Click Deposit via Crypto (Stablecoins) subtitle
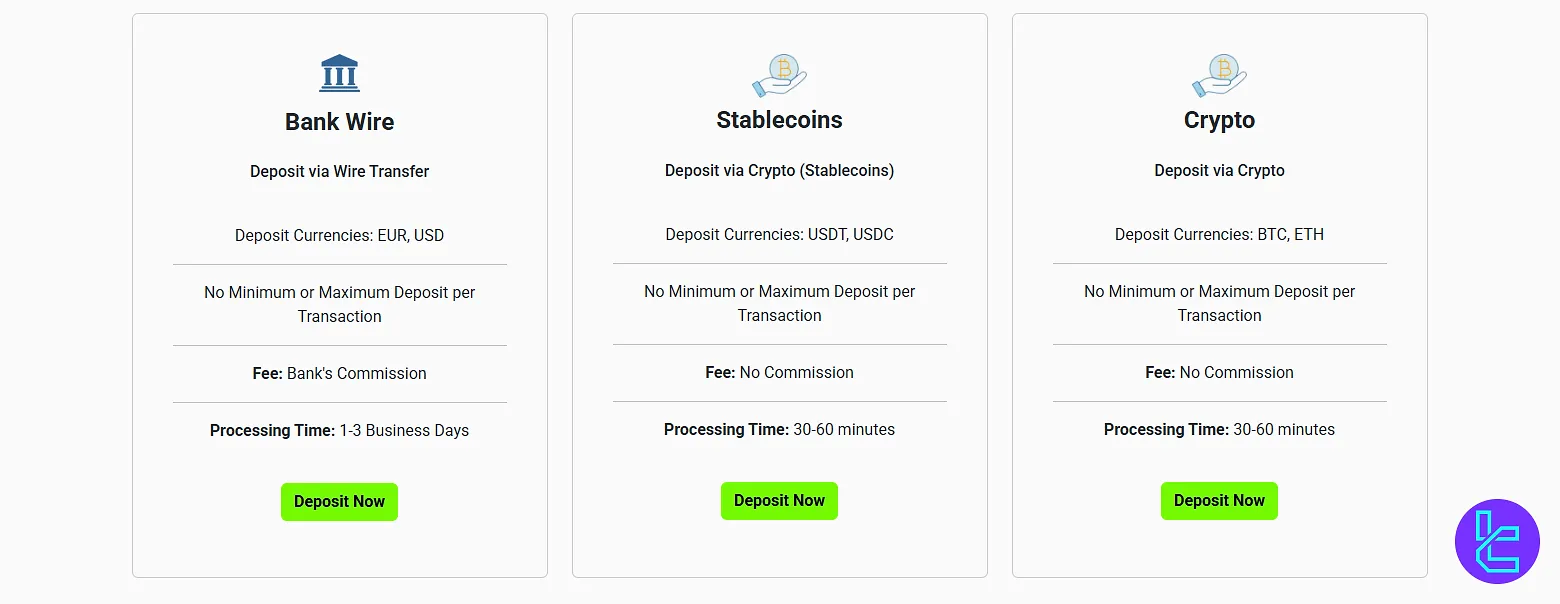 (779, 170)
